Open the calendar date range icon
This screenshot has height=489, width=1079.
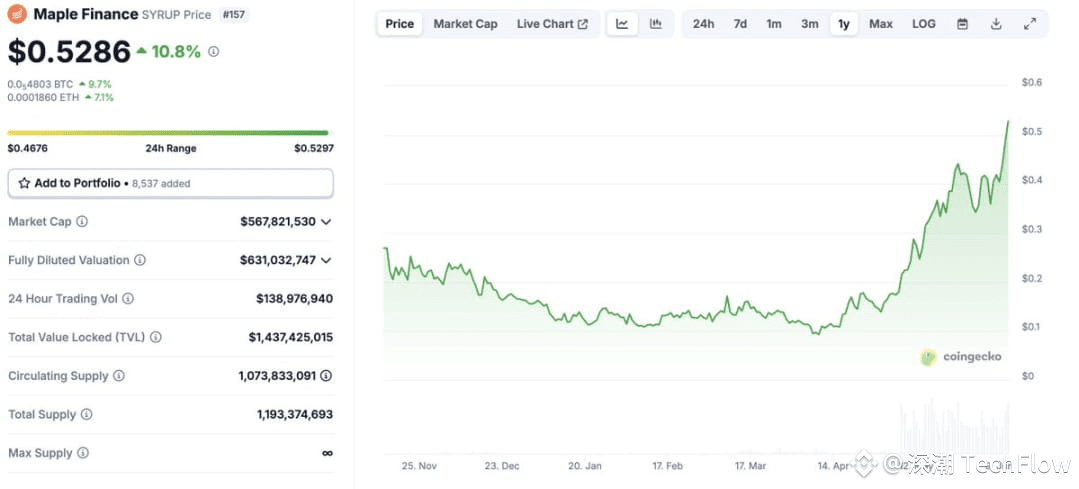coord(963,24)
